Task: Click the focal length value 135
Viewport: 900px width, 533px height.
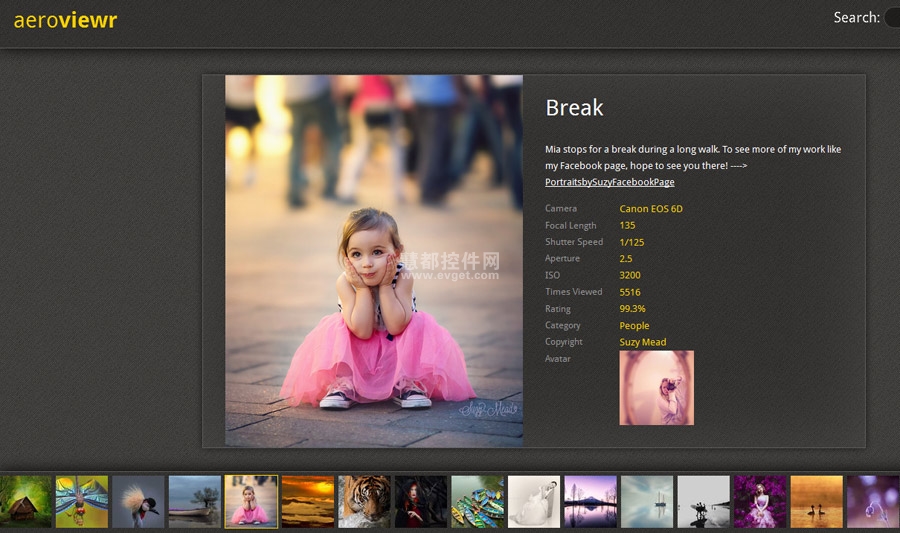Action: point(627,225)
